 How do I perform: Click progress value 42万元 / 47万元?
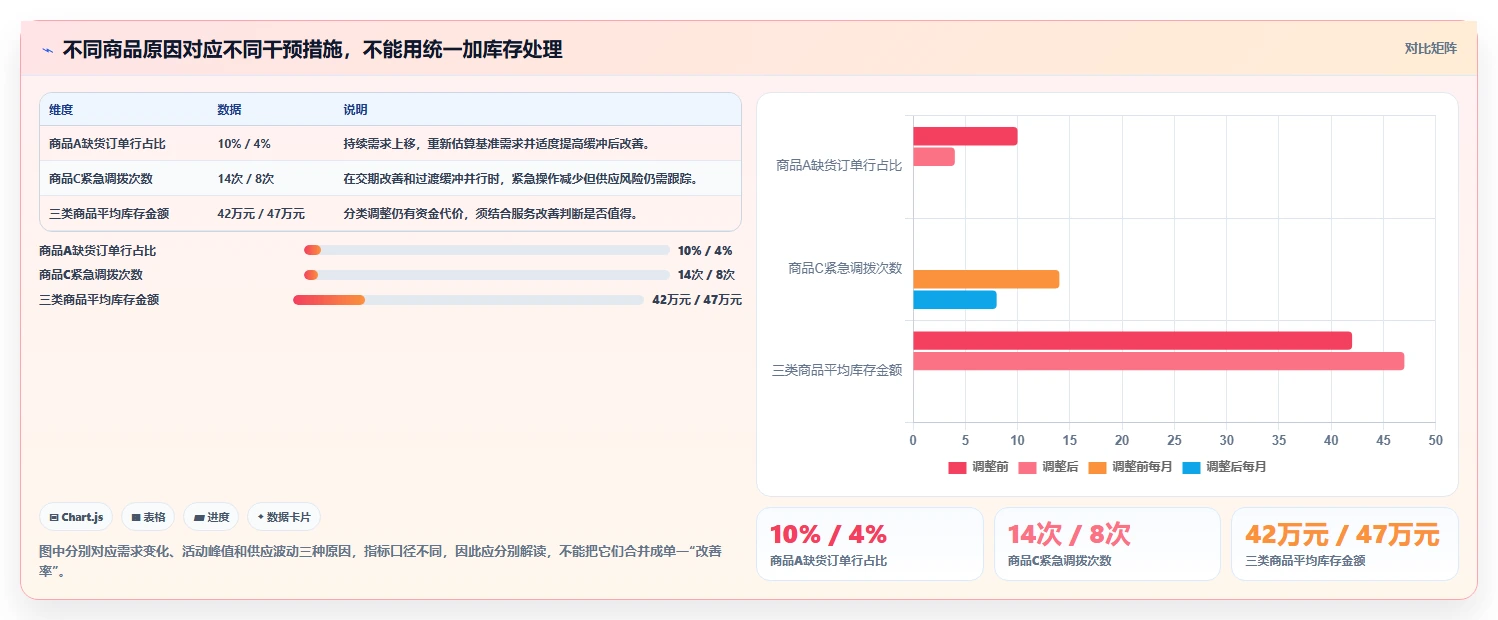click(x=697, y=300)
